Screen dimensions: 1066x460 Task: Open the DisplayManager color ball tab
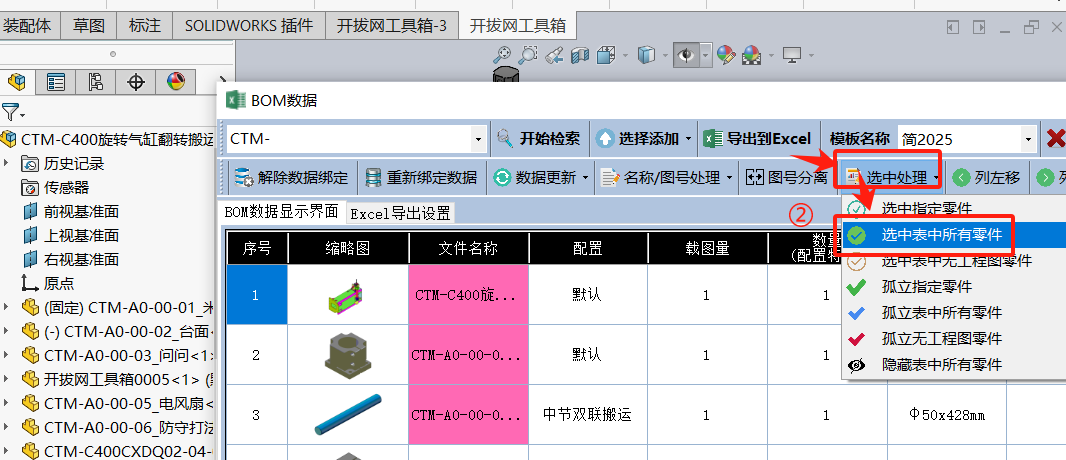(x=175, y=83)
